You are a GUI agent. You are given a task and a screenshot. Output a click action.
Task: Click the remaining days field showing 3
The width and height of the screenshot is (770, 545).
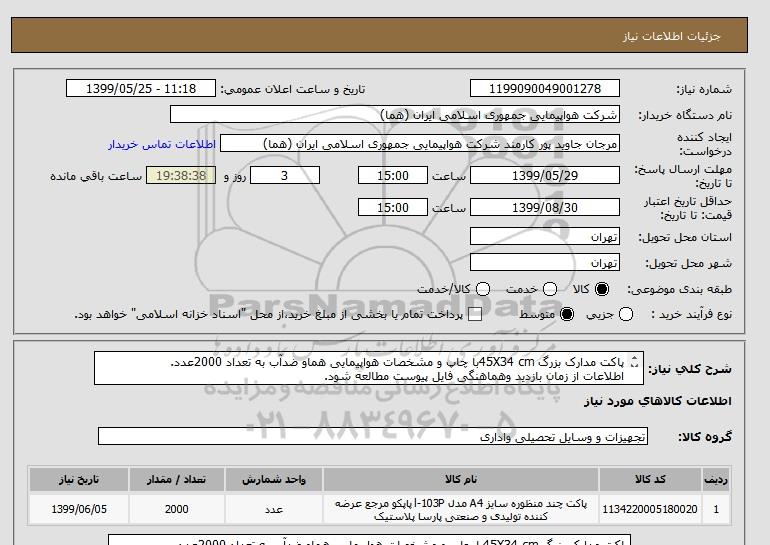click(285, 175)
